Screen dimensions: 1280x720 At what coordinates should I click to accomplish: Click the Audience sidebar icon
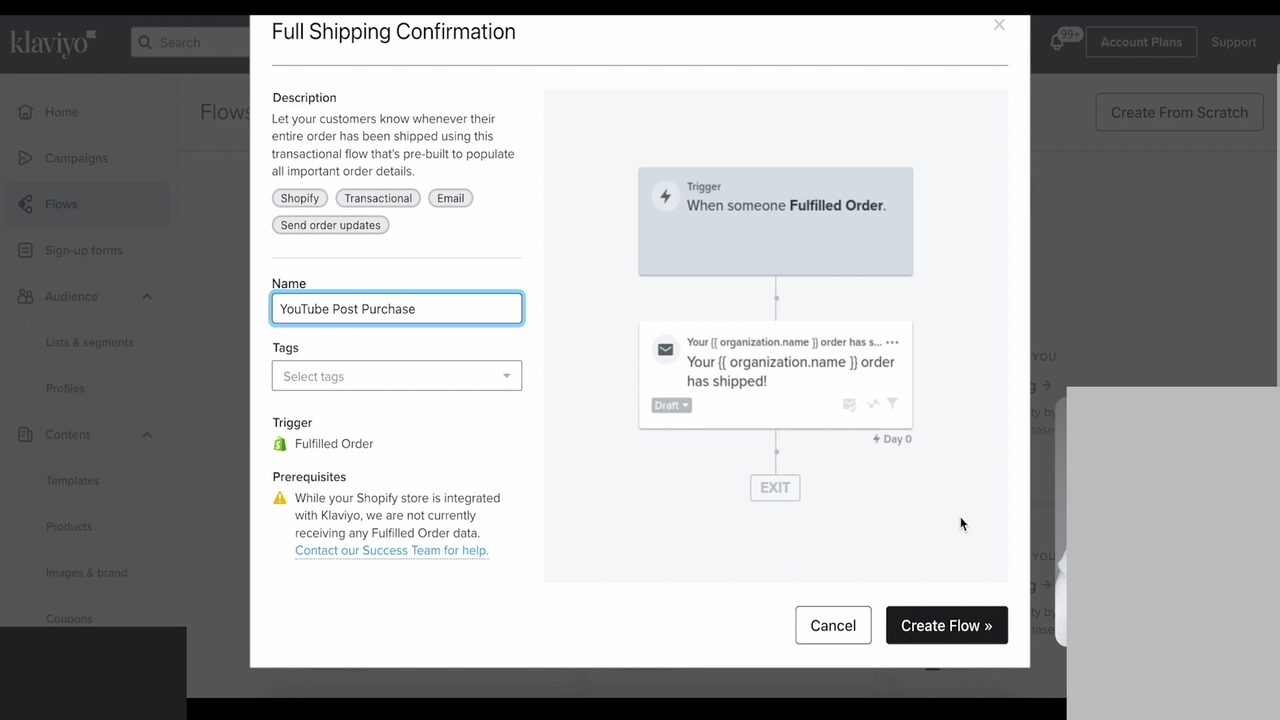click(x=25, y=296)
